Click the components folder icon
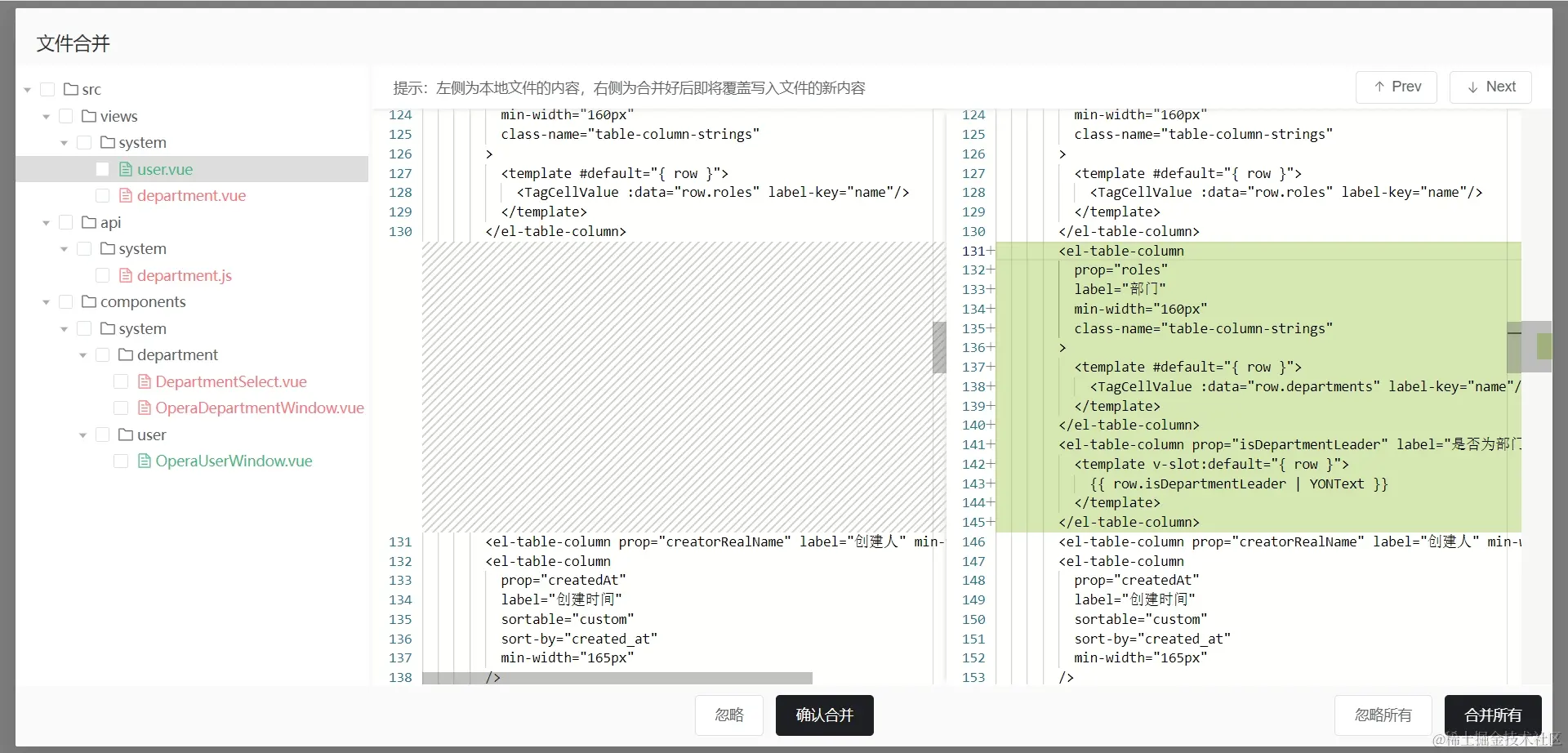Viewport: 1568px width, 753px height. click(89, 301)
